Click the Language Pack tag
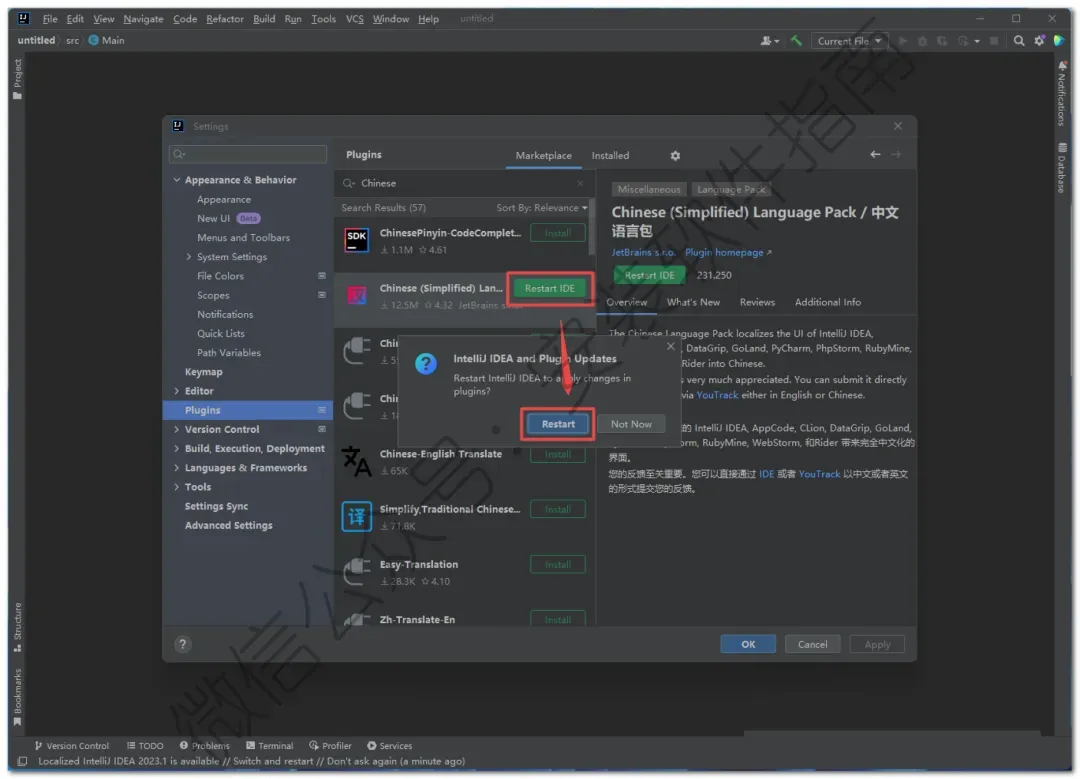The image size is (1080, 779). coord(731,189)
